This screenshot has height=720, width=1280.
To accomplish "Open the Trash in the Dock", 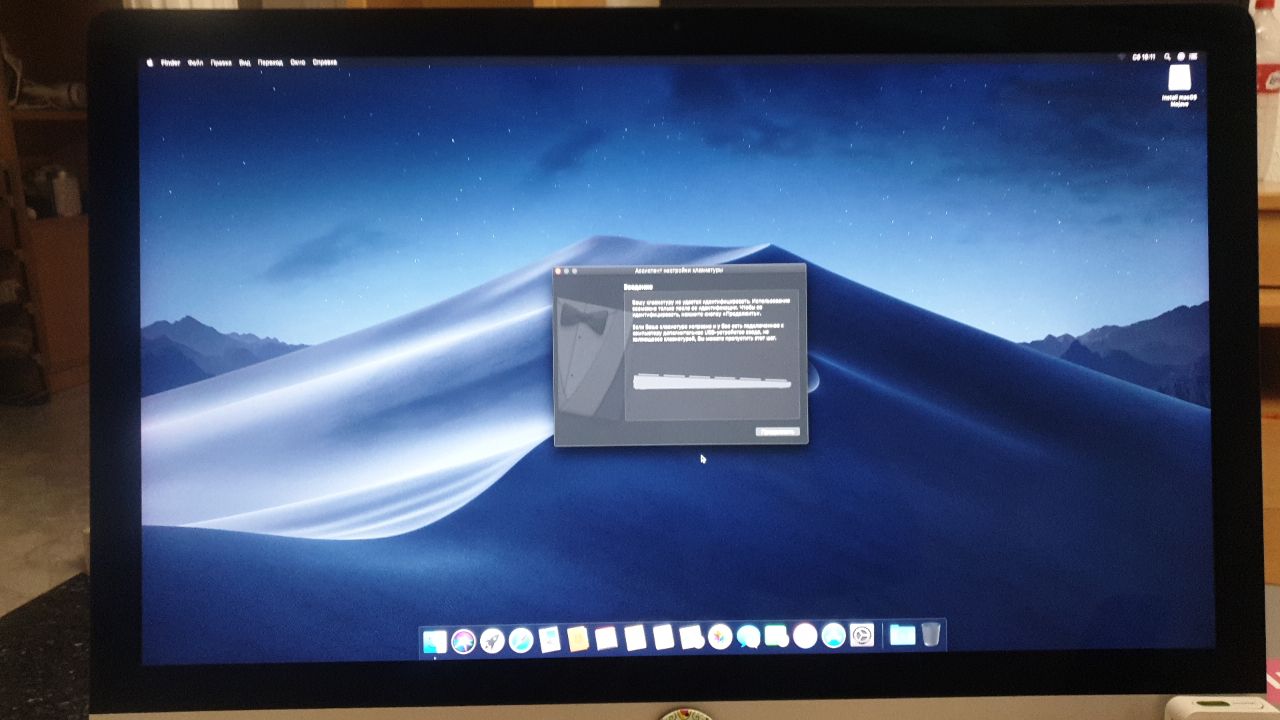I will 931,634.
